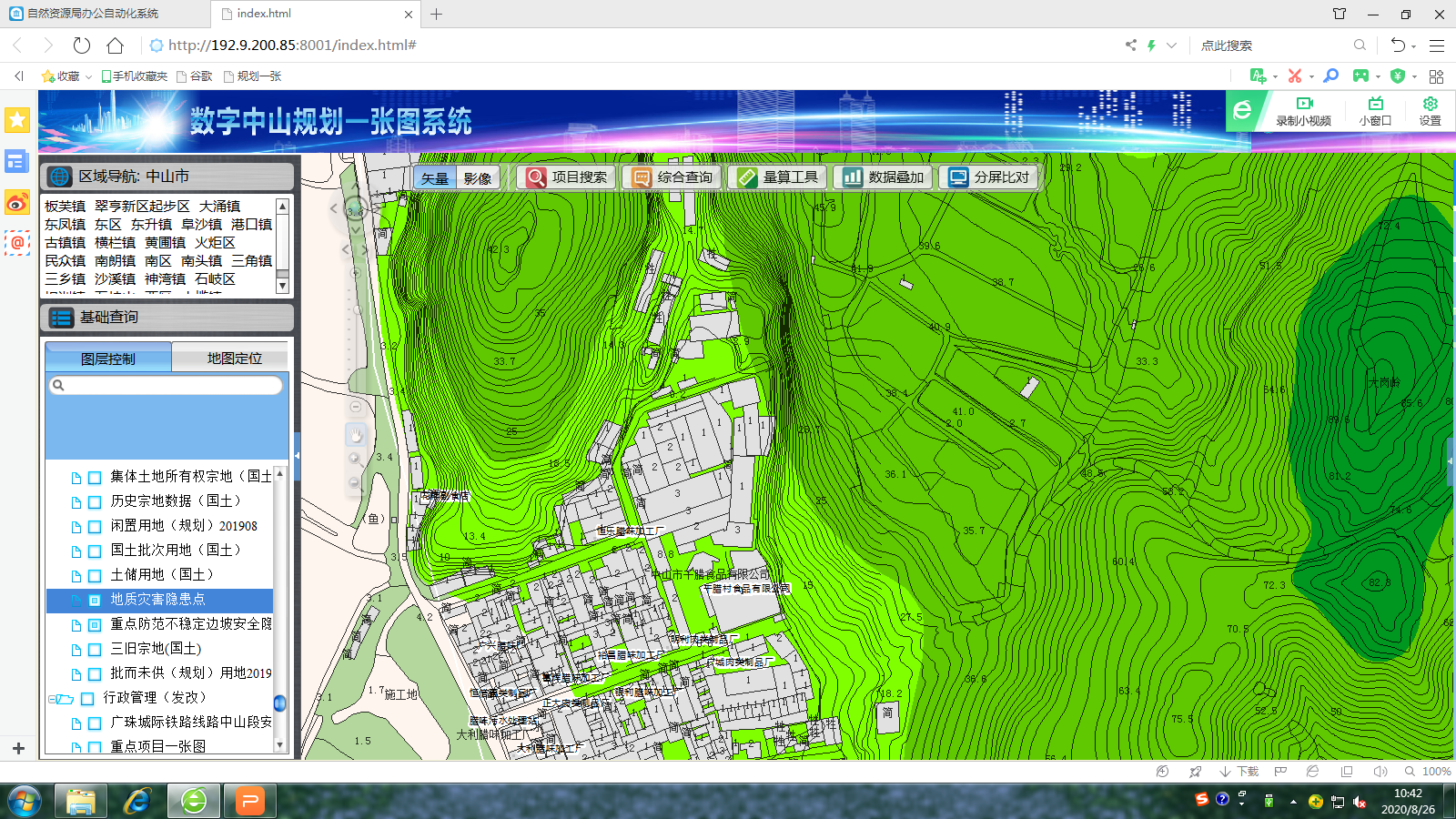Show hidden system tray icons arrow

(x=1293, y=802)
